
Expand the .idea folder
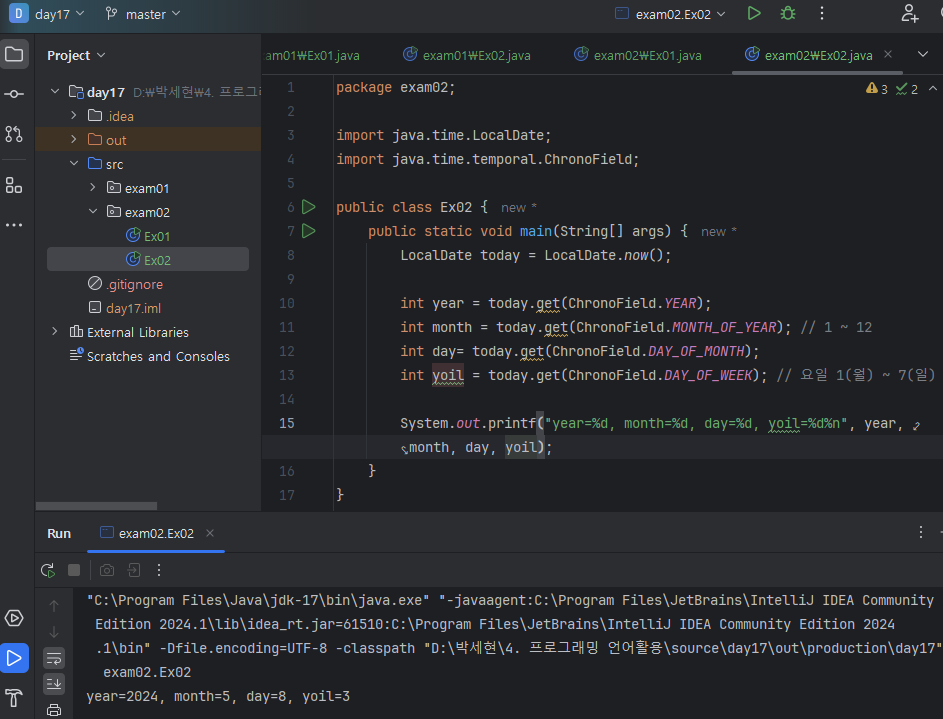tap(73, 115)
